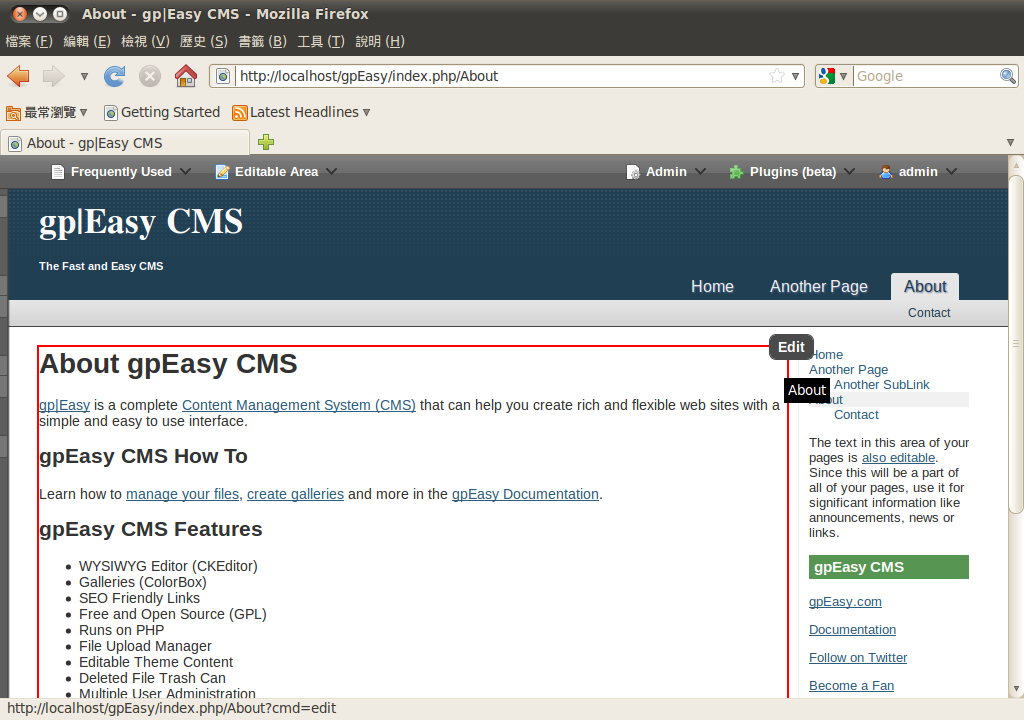1024x720 pixels.
Task: Click the also editable link in the sidebar
Action: 898,458
